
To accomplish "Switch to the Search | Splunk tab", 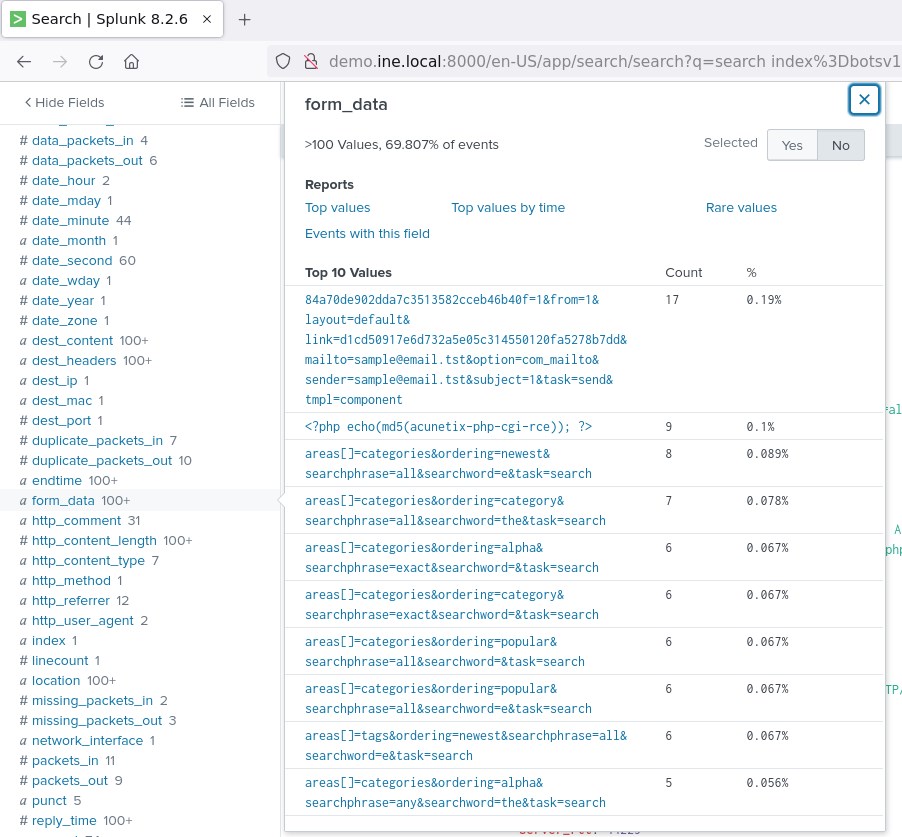I will 112,19.
